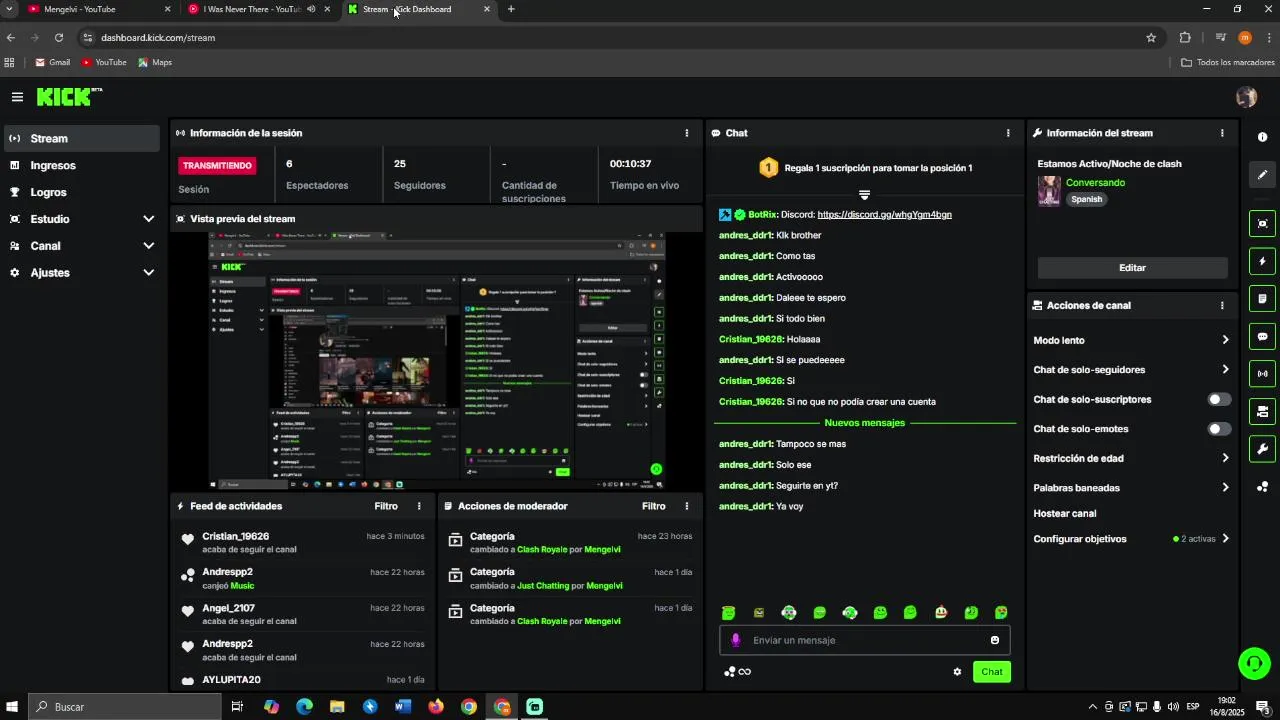The width and height of the screenshot is (1280, 720).
Task: Open the info icon in the right sidebar
Action: 1262,137
